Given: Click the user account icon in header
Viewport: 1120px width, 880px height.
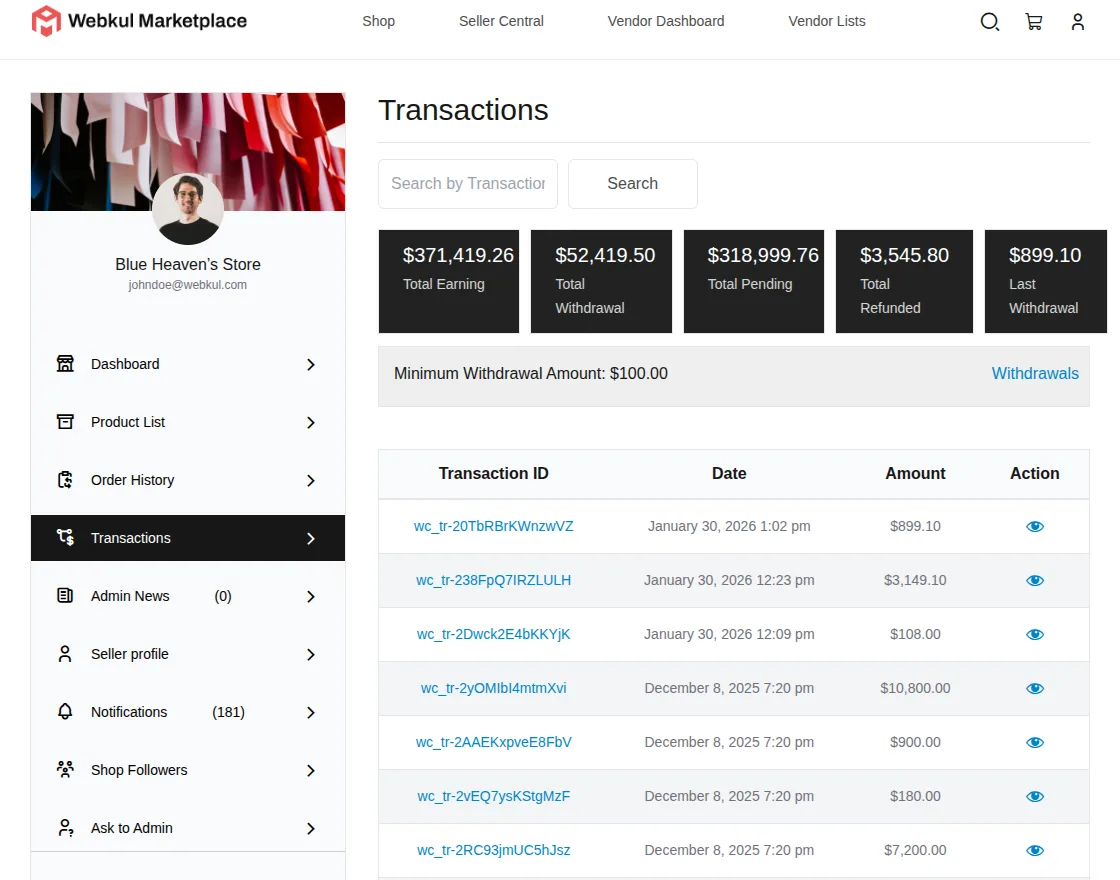Looking at the screenshot, I should 1078,21.
